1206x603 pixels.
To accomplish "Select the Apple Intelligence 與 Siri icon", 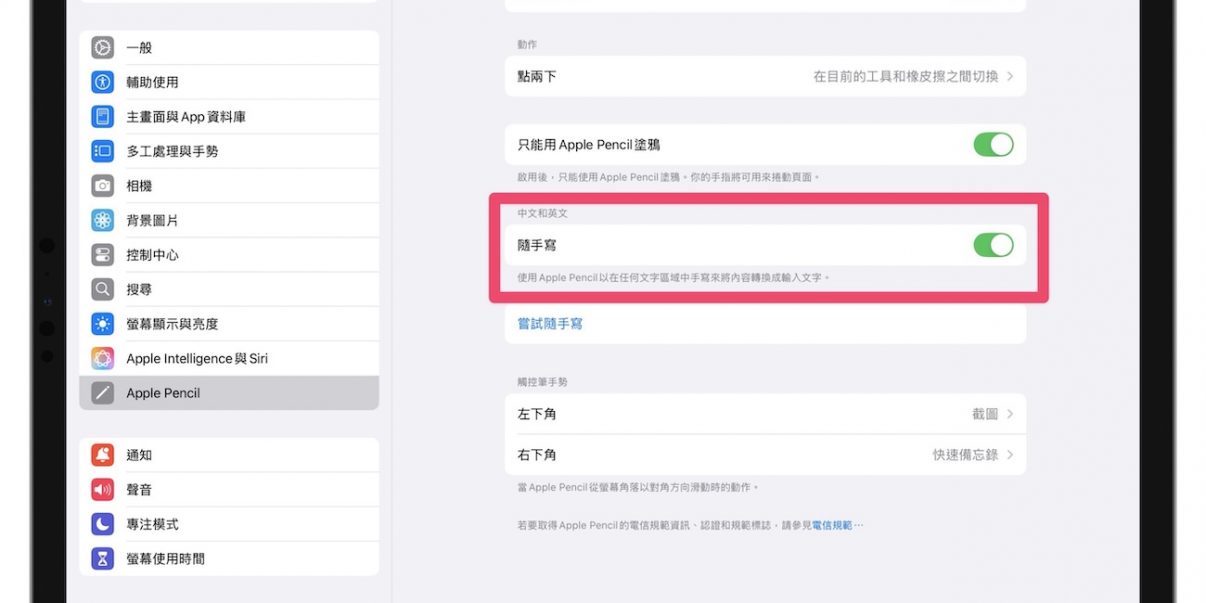I will click(103, 358).
